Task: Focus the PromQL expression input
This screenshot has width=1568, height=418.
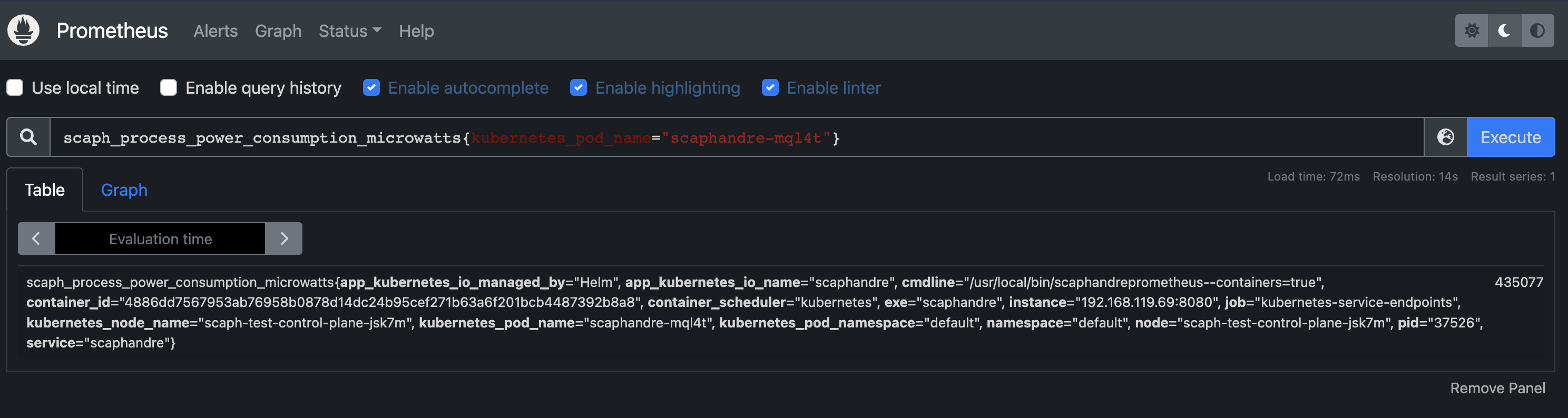Action: pos(737,137)
